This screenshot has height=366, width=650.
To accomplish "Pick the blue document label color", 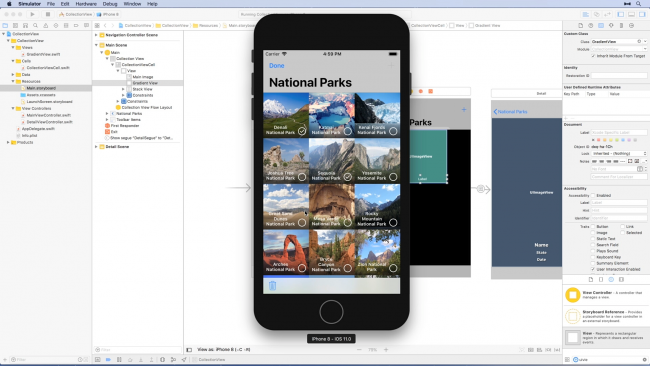I will (x=623, y=140).
